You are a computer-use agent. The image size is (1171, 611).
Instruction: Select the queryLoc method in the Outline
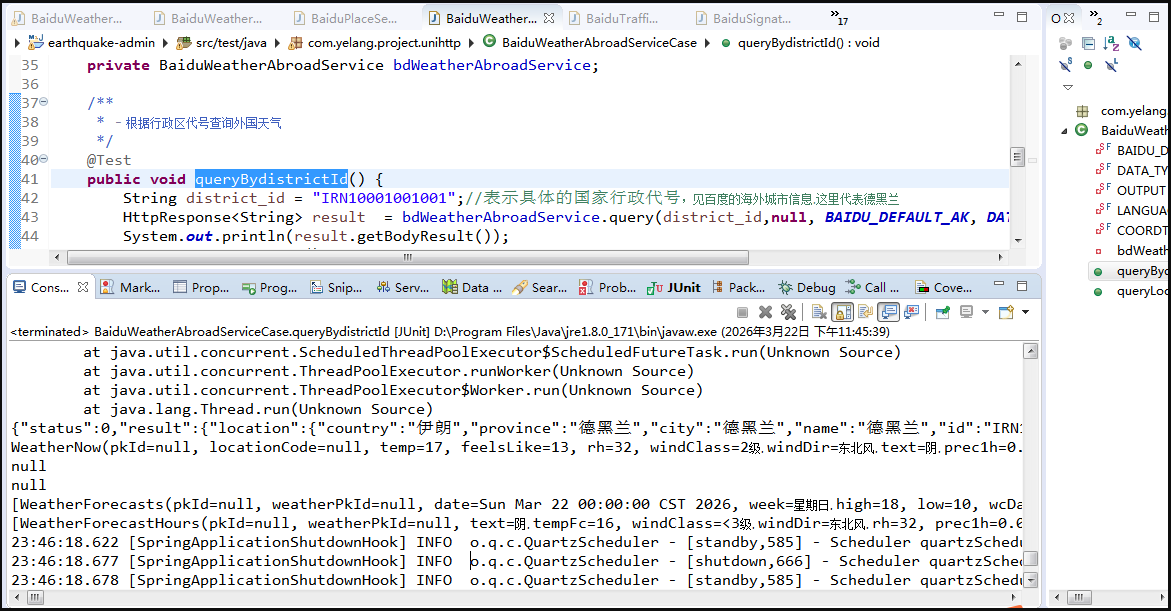pos(1141,291)
